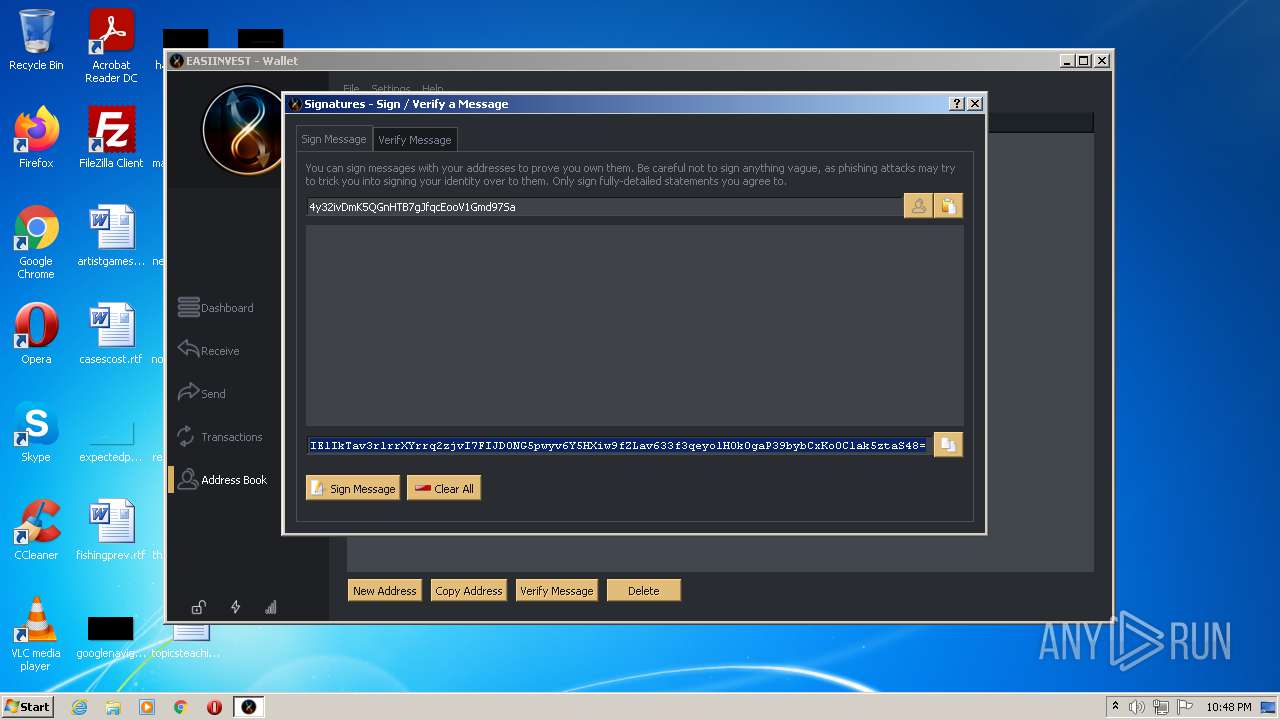Launch Firefox from the desktop
Screen dimensions: 1280x720
point(36,137)
